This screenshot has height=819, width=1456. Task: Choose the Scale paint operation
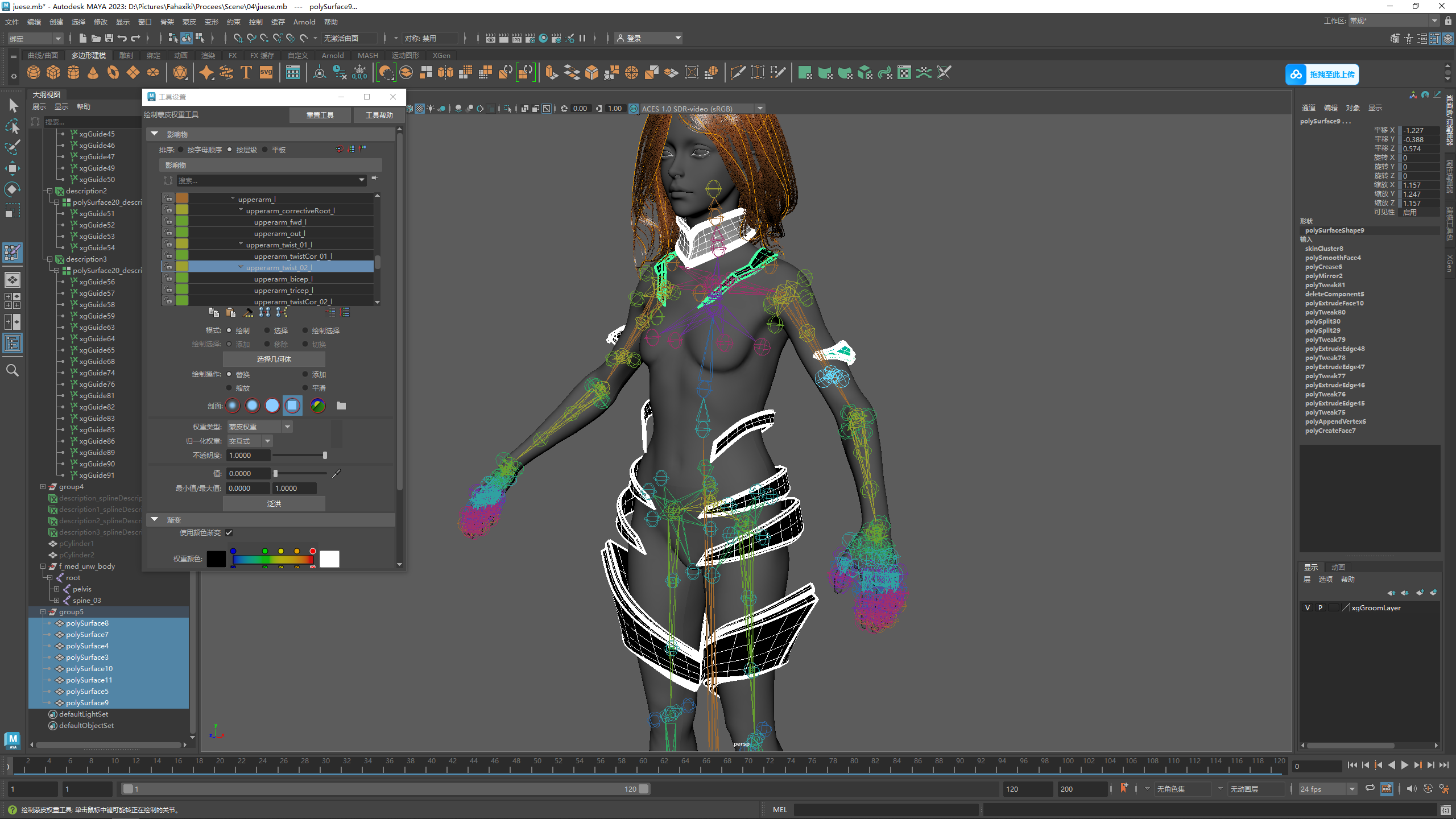coord(229,388)
